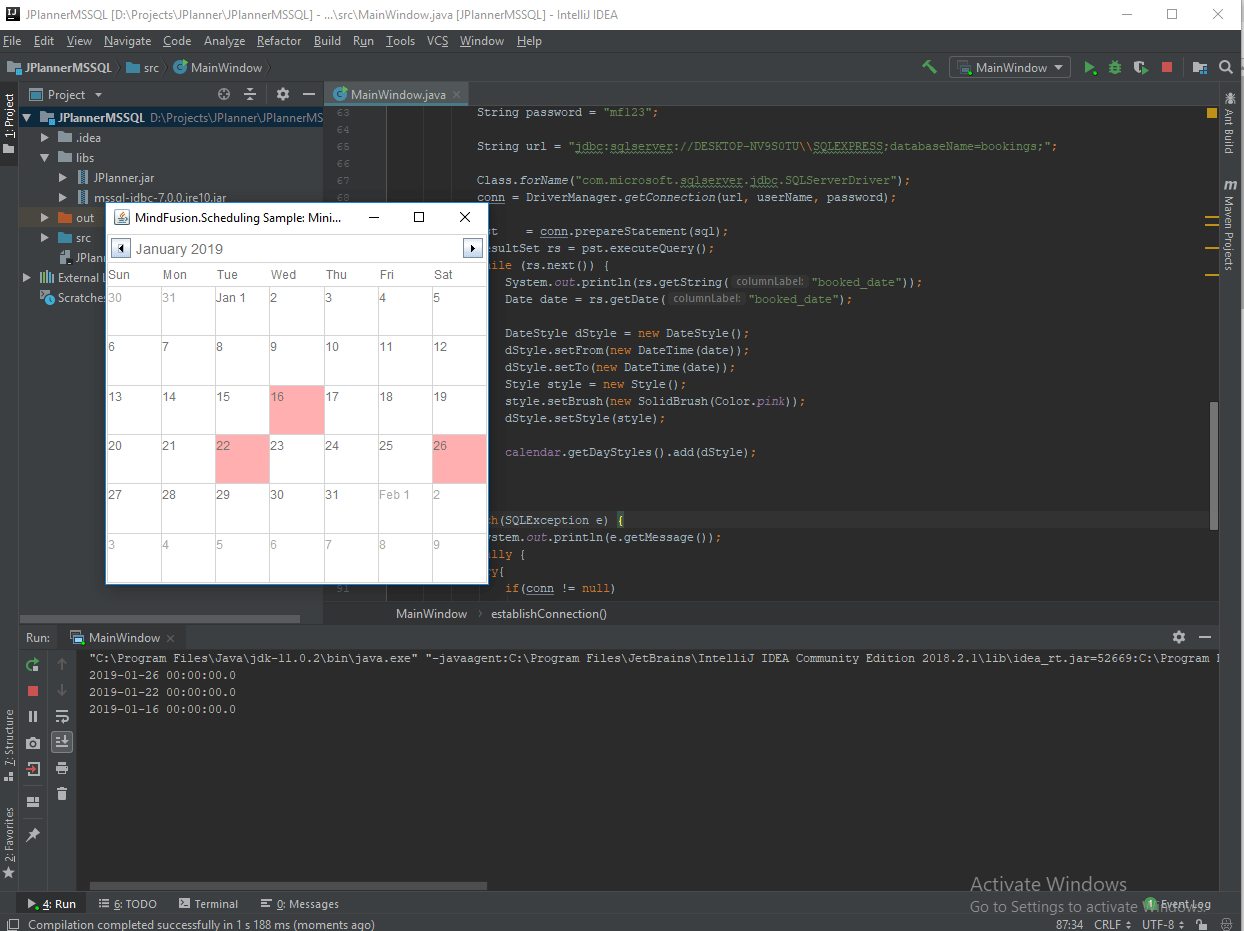Pause output in Run panel
This screenshot has width=1244, height=931.
coord(33,716)
